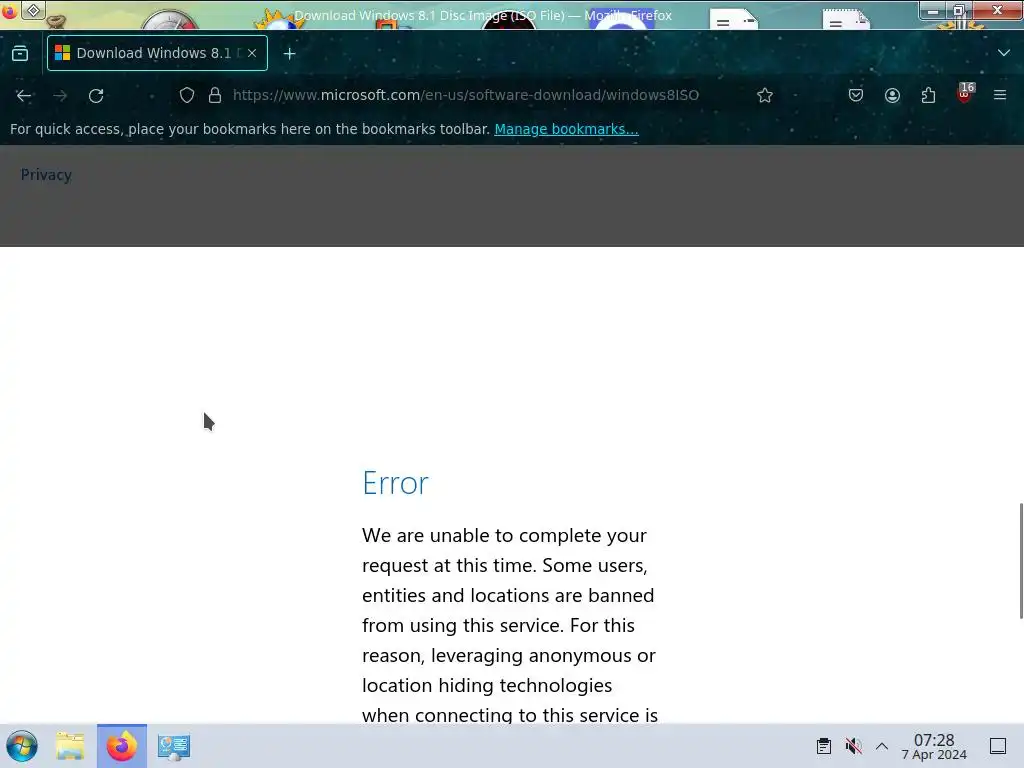Open uBlock Origin extension with 16 badge
Screen dimensions: 1024x768
(x=965, y=94)
